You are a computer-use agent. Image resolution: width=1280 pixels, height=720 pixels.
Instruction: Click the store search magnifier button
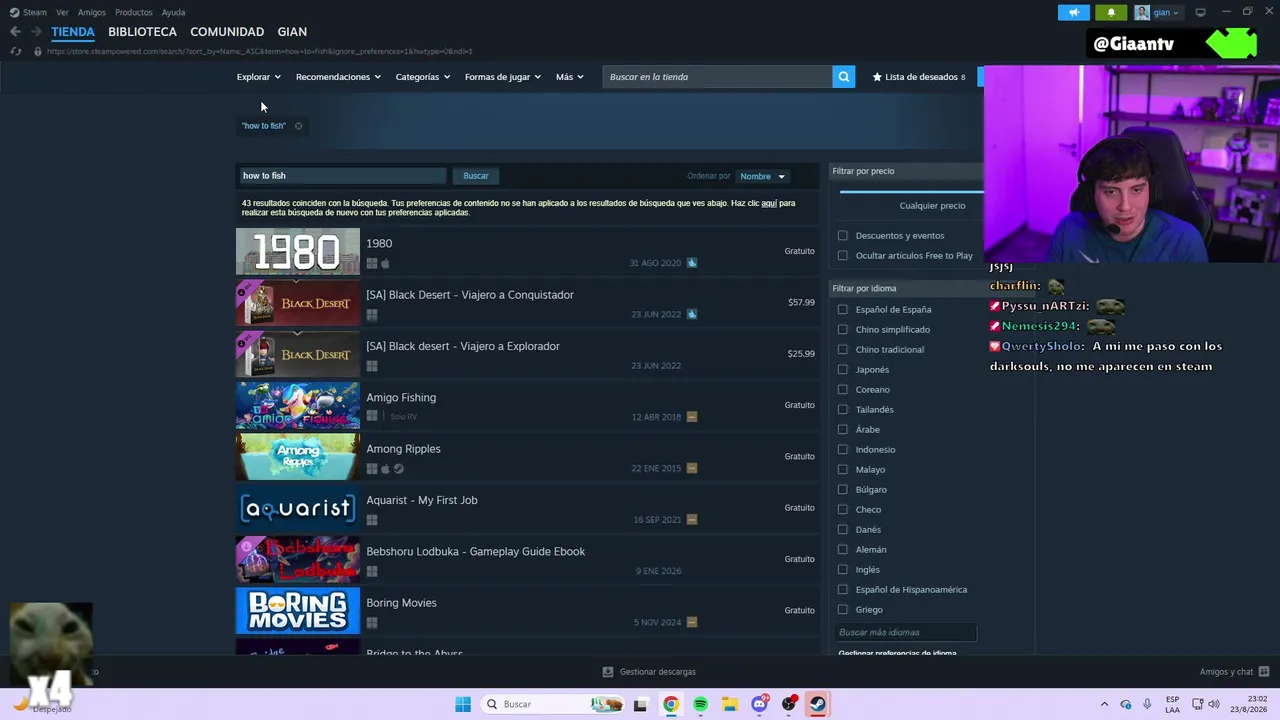pyautogui.click(x=844, y=77)
